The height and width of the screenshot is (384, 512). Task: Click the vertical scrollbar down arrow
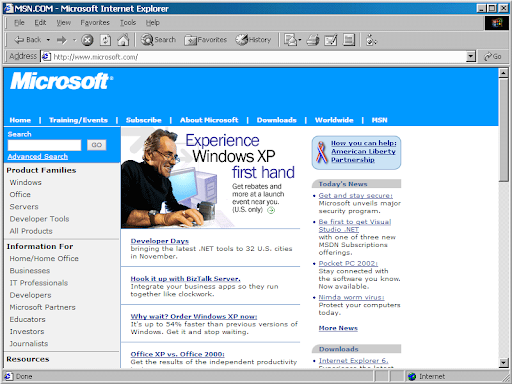(503, 363)
